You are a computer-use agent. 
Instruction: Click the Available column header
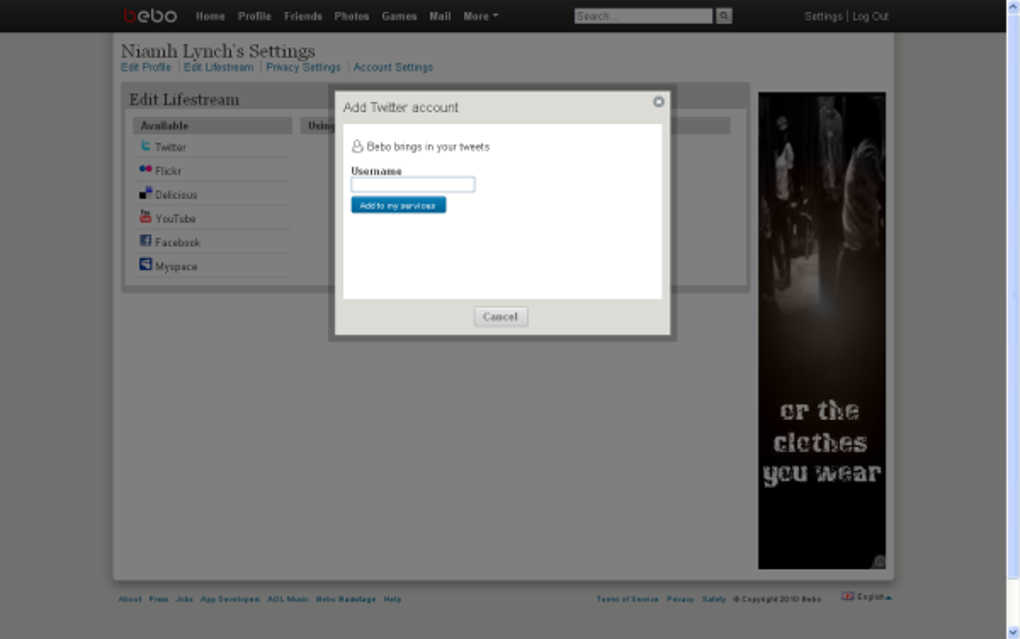coord(213,126)
